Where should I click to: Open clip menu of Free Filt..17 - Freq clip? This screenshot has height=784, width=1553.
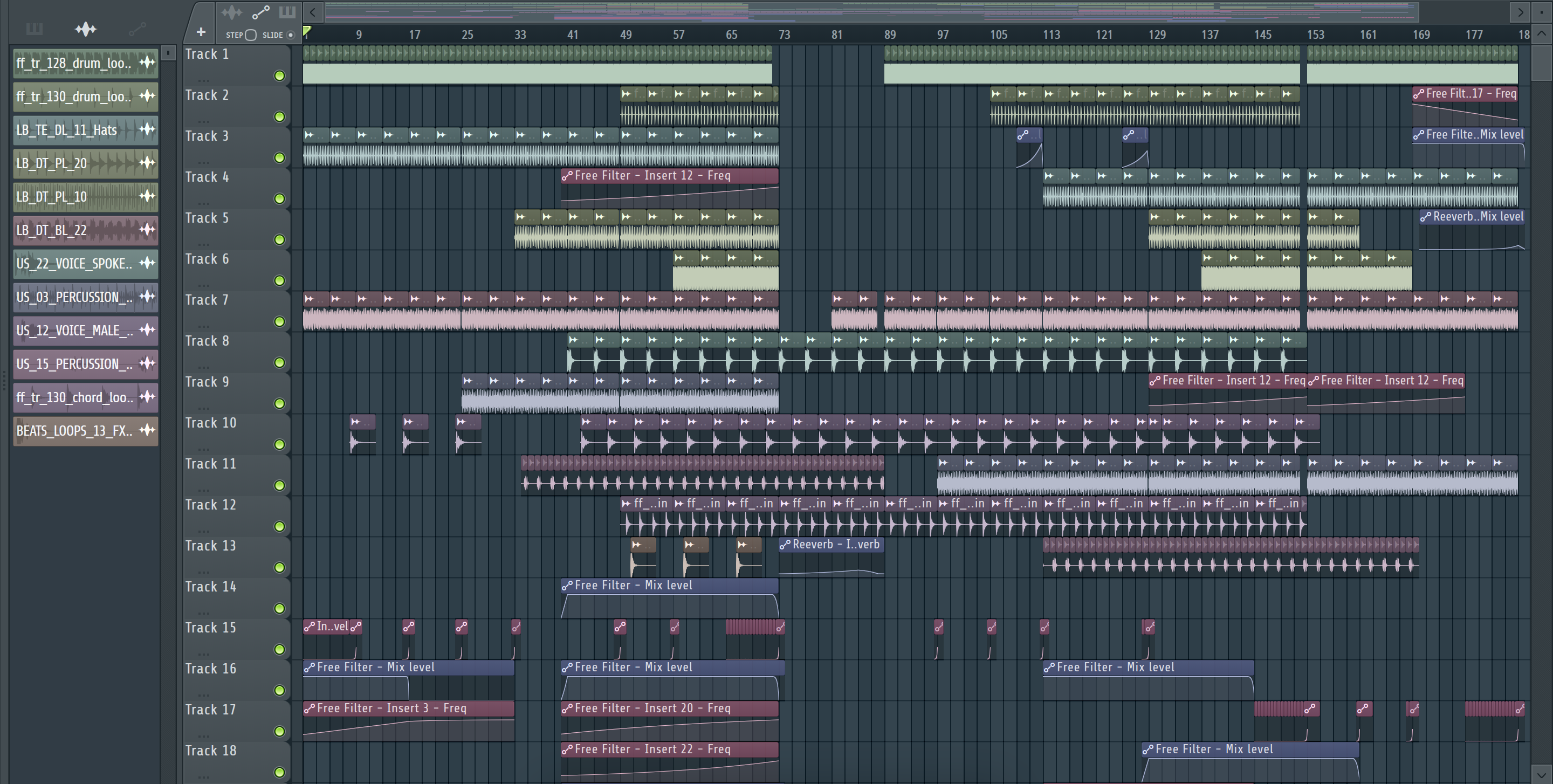click(x=1419, y=94)
